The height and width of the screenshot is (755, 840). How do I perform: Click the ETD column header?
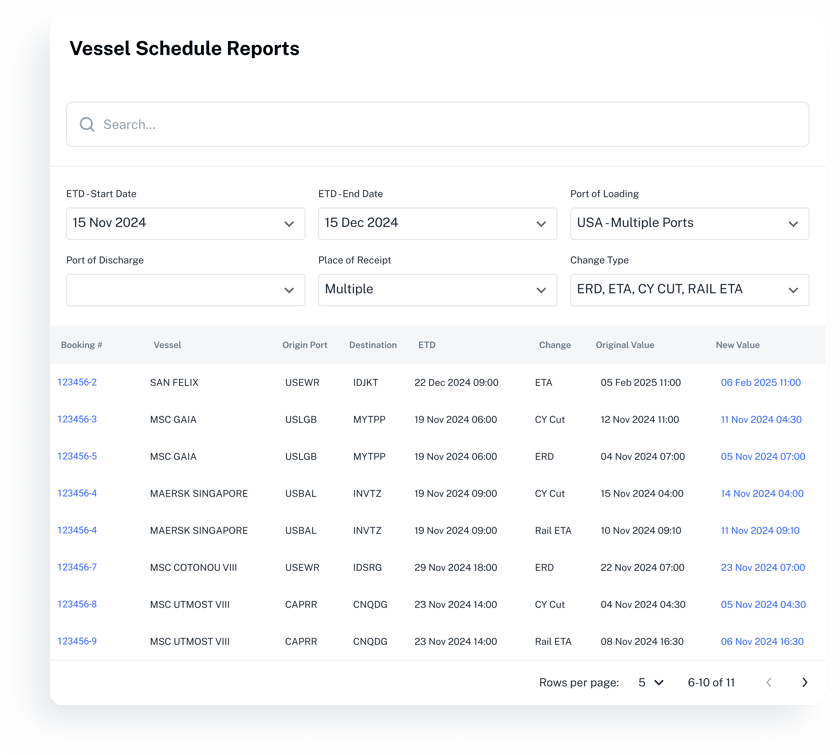click(x=427, y=345)
